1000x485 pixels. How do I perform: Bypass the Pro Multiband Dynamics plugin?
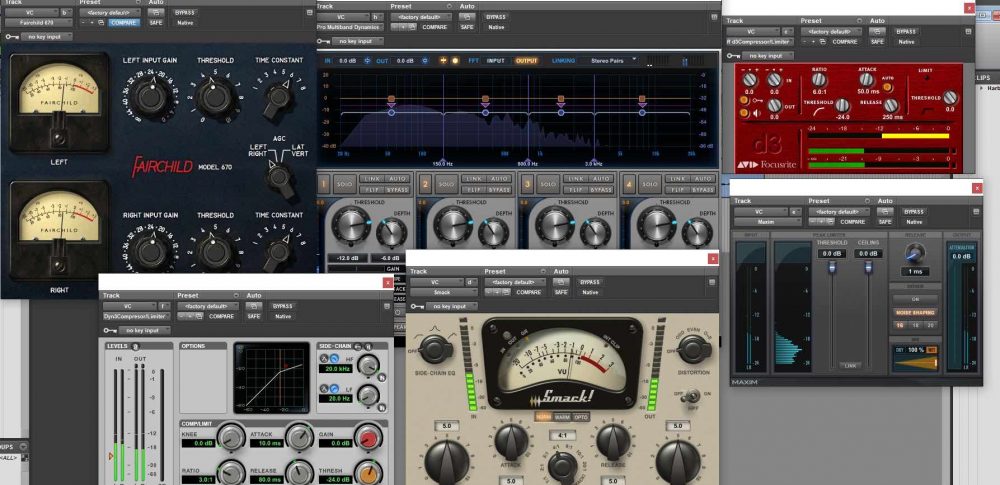[x=496, y=17]
